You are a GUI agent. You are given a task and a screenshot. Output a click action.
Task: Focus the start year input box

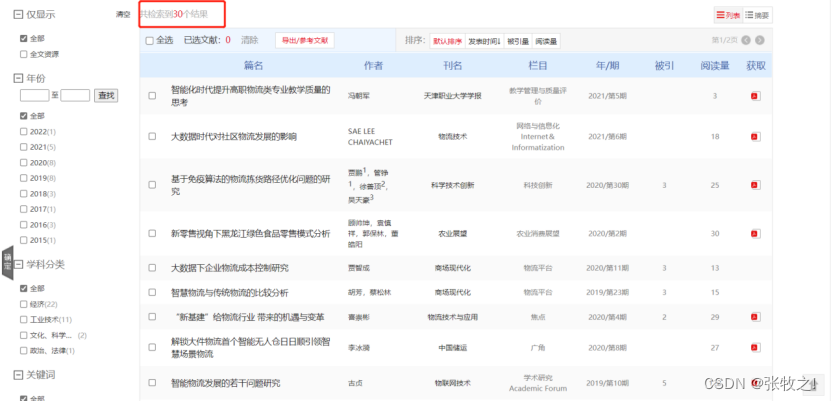(34, 95)
